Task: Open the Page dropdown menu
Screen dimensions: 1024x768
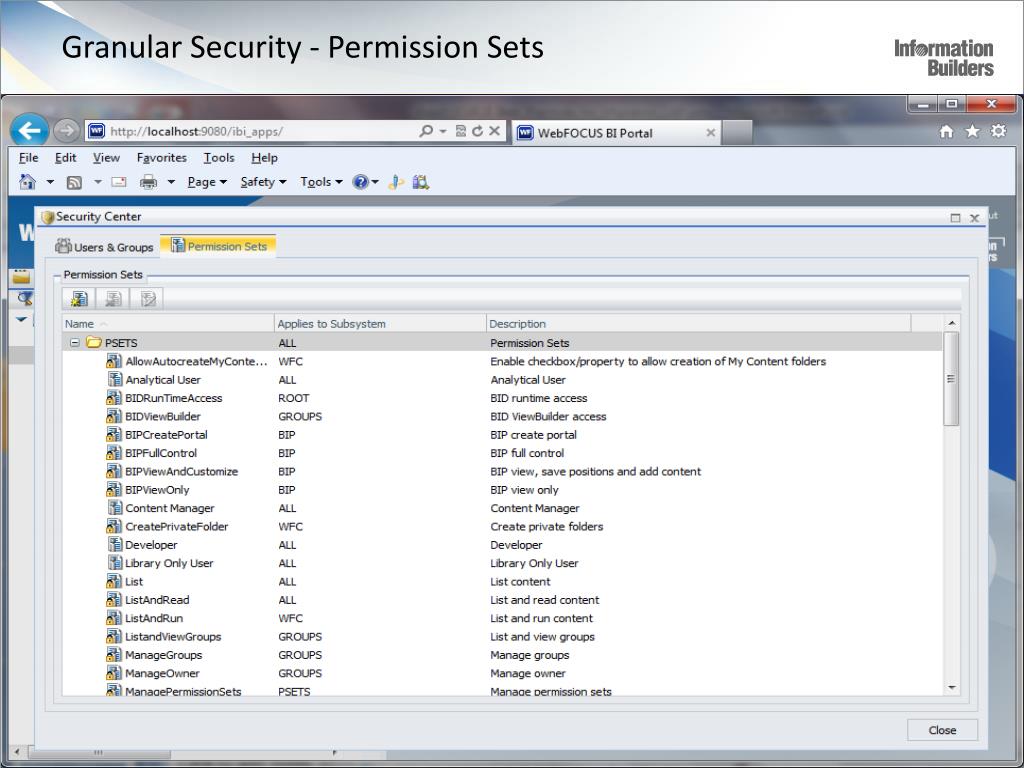Action: [x=207, y=182]
